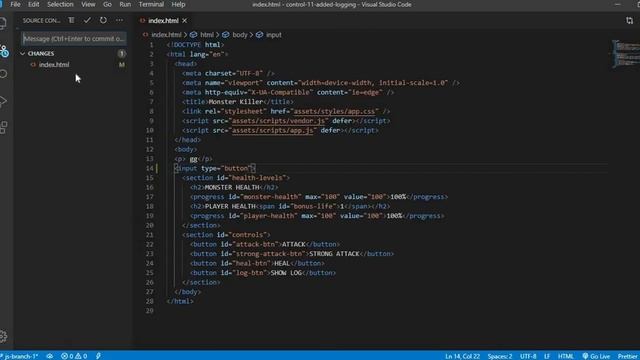Select the Source Control activity icon
Screen dimensions: 640x360
pyautogui.click(x=4, y=51)
